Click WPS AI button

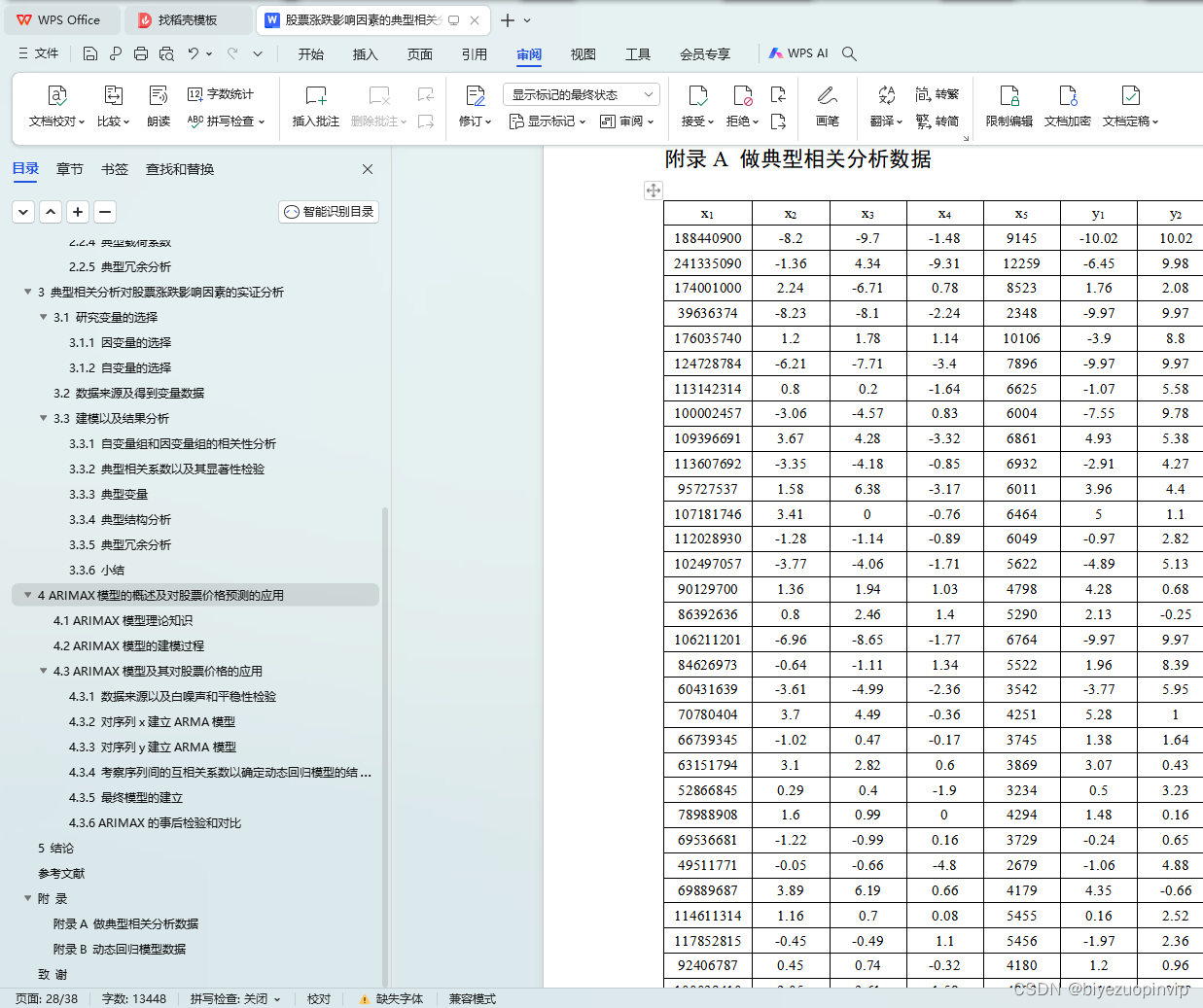[x=798, y=53]
